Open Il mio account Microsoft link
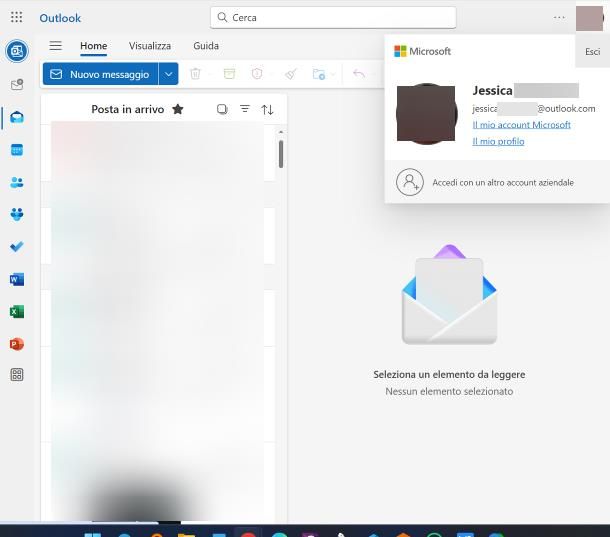Viewport: 610px width, 537px height. pyautogui.click(x=521, y=125)
